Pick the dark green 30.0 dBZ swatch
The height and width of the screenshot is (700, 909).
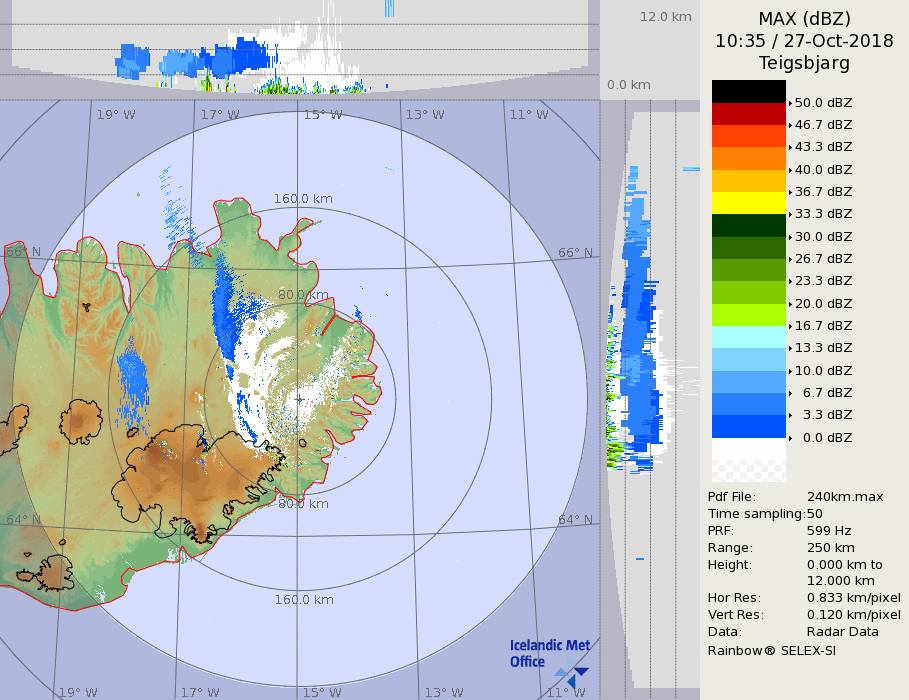pos(749,226)
